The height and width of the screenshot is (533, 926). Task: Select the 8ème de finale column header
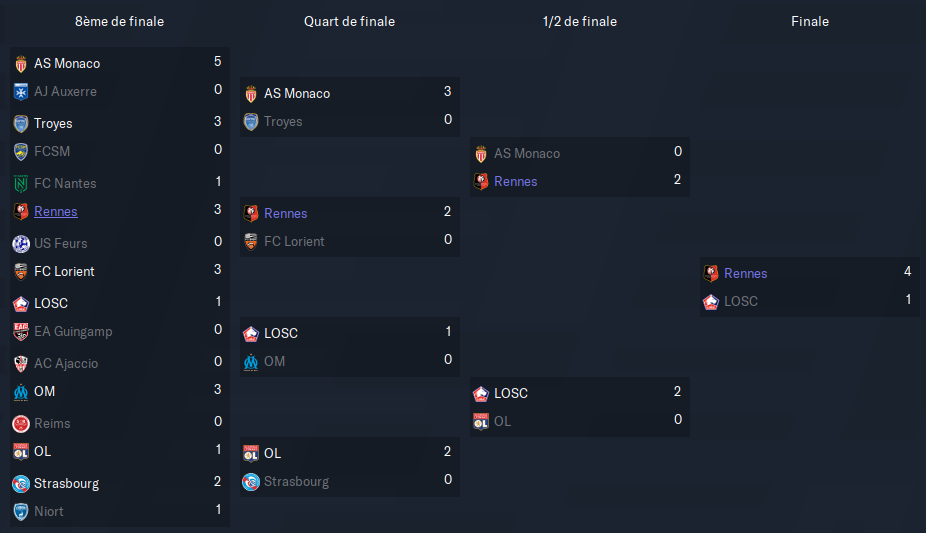[119, 21]
